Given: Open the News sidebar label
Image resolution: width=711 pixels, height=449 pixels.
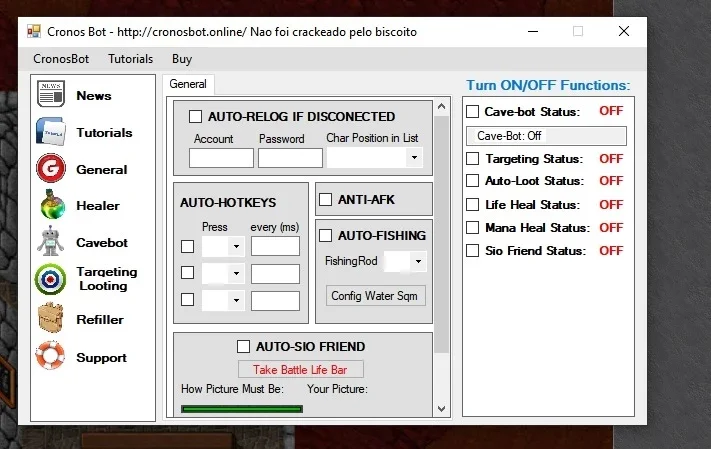Looking at the screenshot, I should pyautogui.click(x=94, y=96).
